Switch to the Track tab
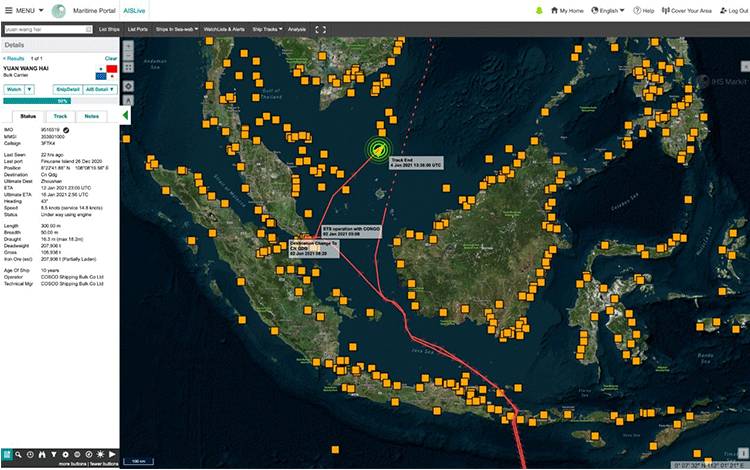Image resolution: width=750 pixels, height=470 pixels. pos(60,116)
